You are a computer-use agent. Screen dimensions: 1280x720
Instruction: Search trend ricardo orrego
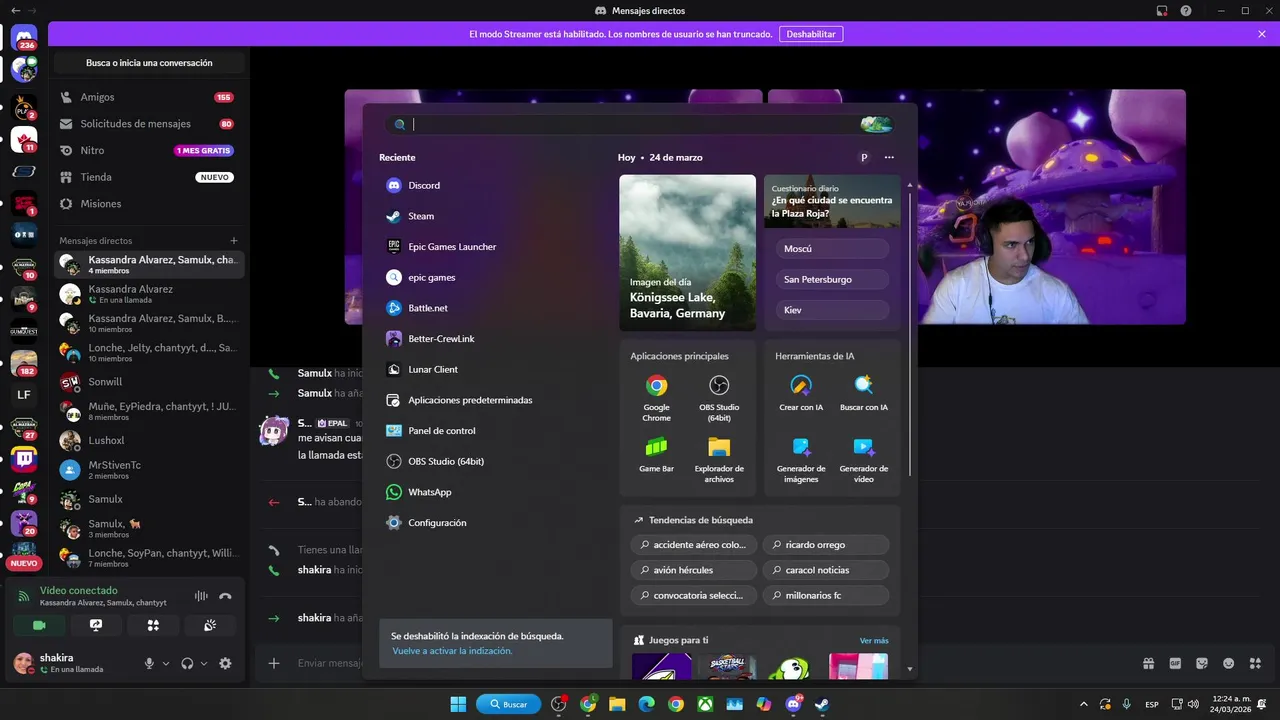coord(825,545)
